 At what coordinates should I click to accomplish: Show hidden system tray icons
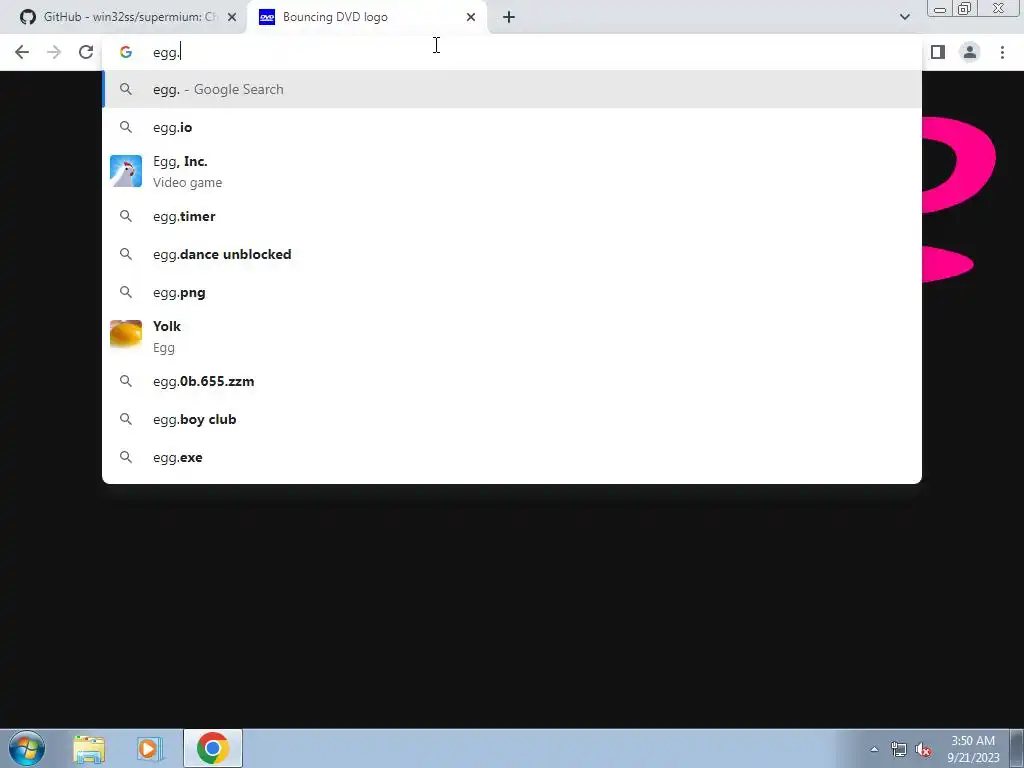pos(874,749)
